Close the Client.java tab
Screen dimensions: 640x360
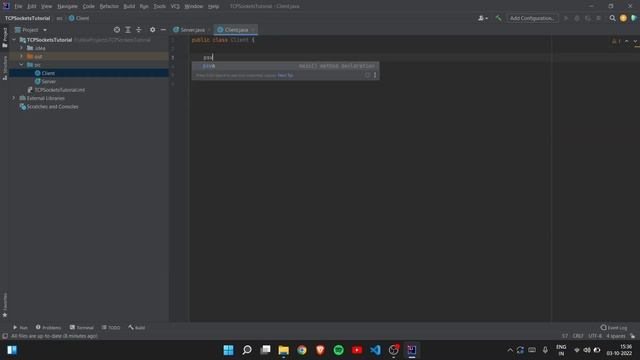(253, 30)
